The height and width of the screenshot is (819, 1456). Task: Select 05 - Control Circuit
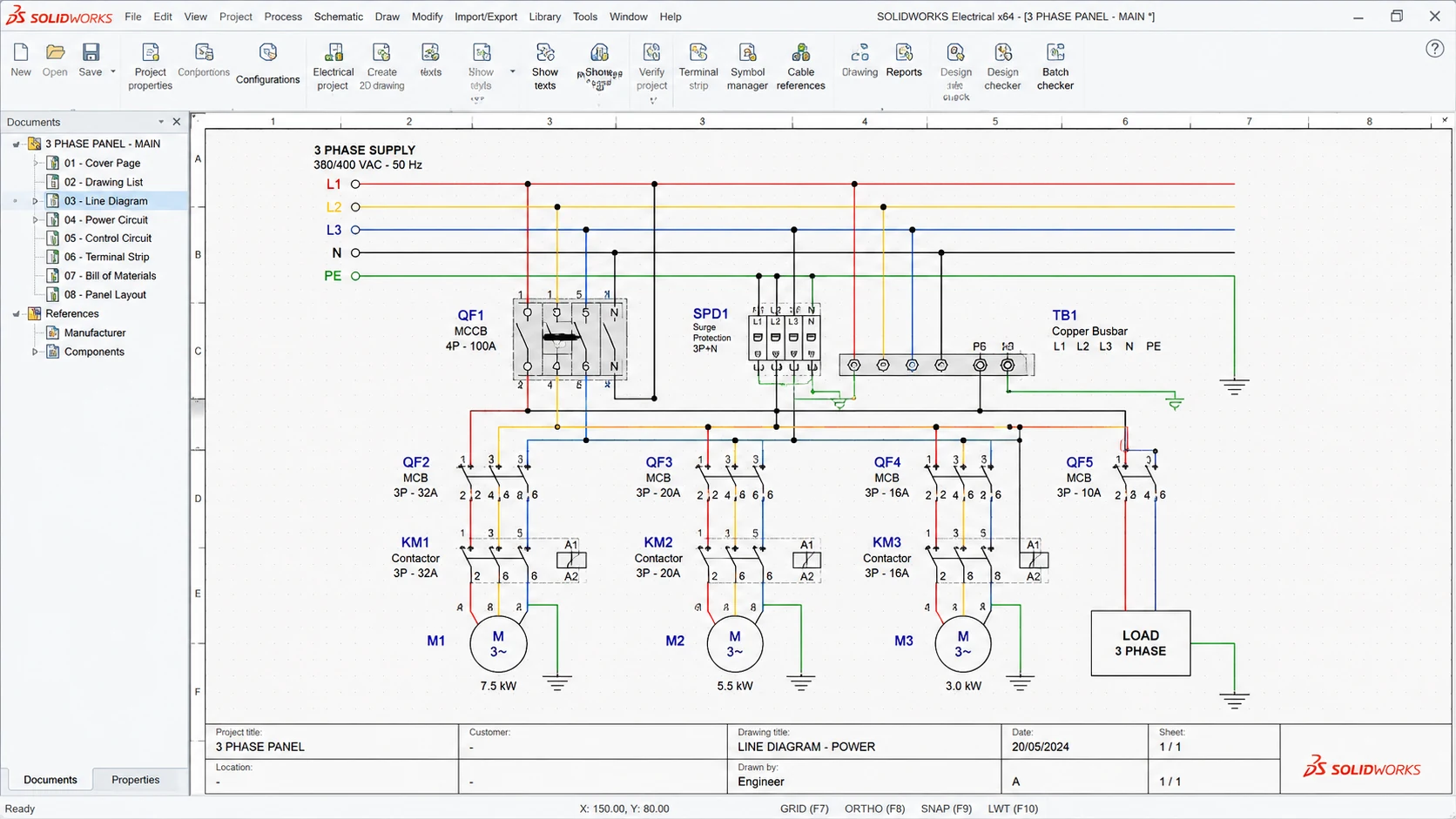click(108, 238)
